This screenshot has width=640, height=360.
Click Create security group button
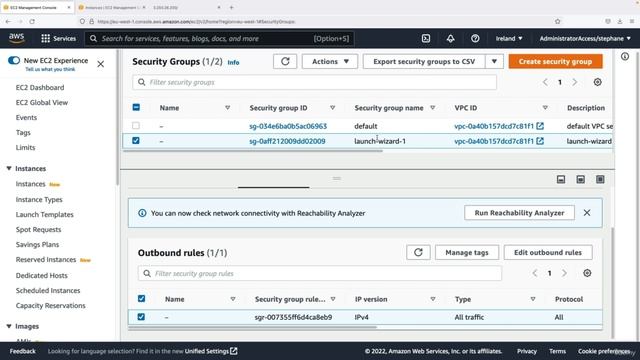555,62
